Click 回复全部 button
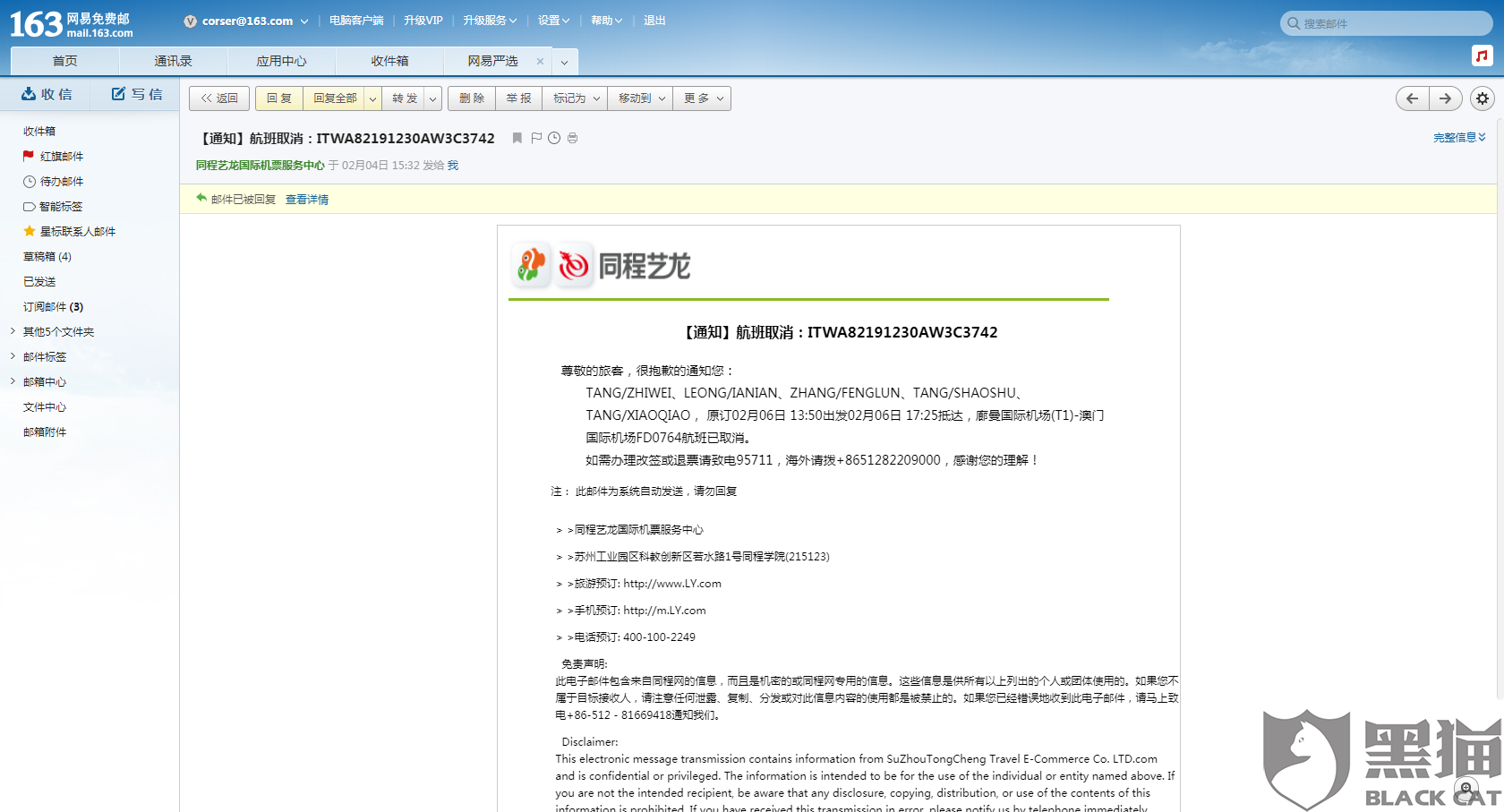The width and height of the screenshot is (1504, 812). point(335,98)
